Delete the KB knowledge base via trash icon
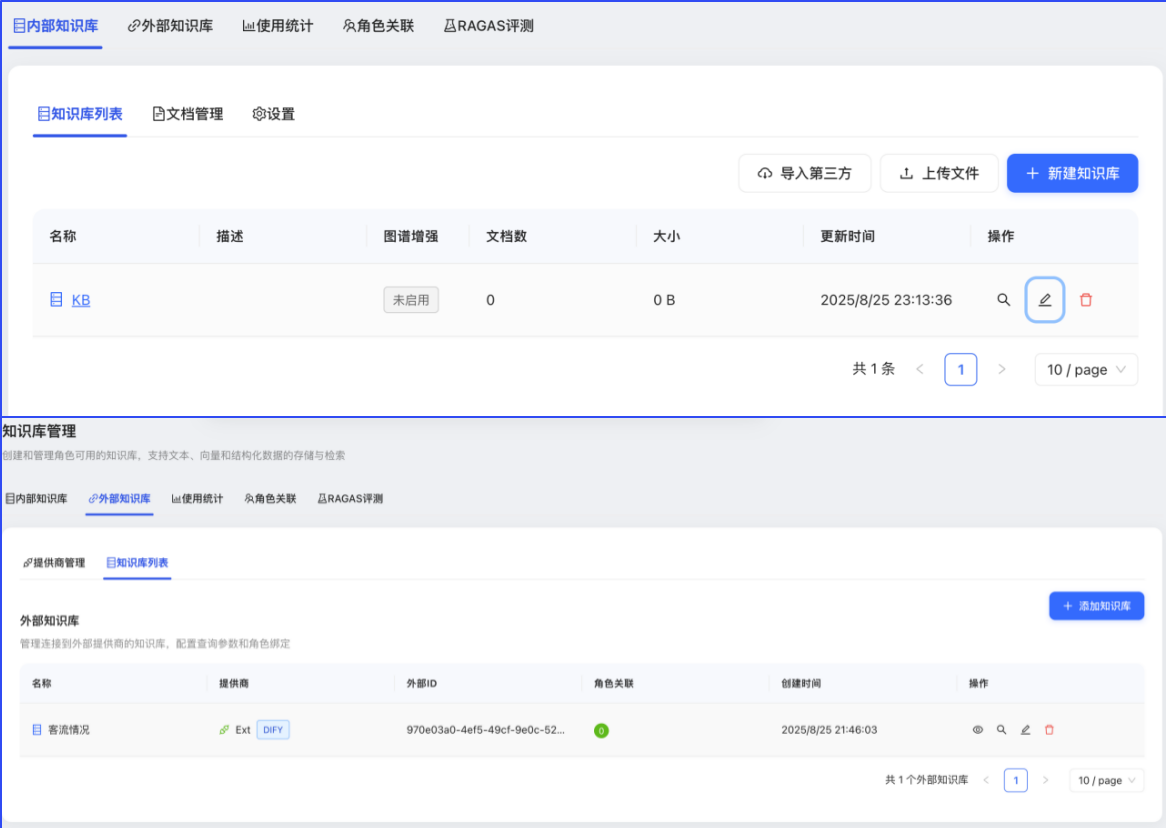Viewport: 1166px width, 828px height. pos(1086,300)
